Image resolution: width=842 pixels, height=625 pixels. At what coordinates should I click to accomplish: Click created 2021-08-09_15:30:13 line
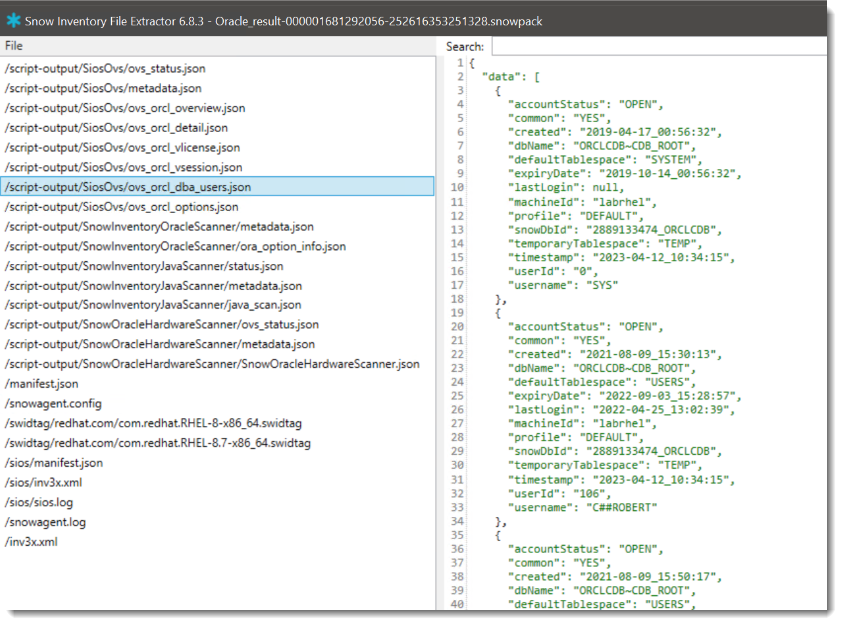click(615, 354)
